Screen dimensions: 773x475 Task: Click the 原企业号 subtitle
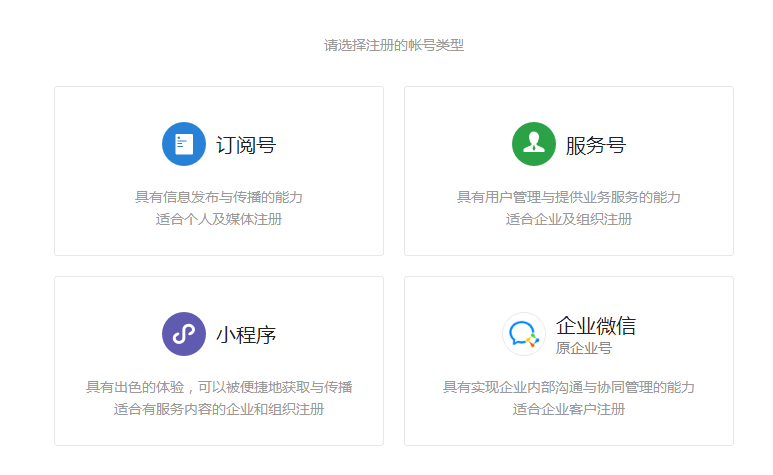pyautogui.click(x=584, y=348)
